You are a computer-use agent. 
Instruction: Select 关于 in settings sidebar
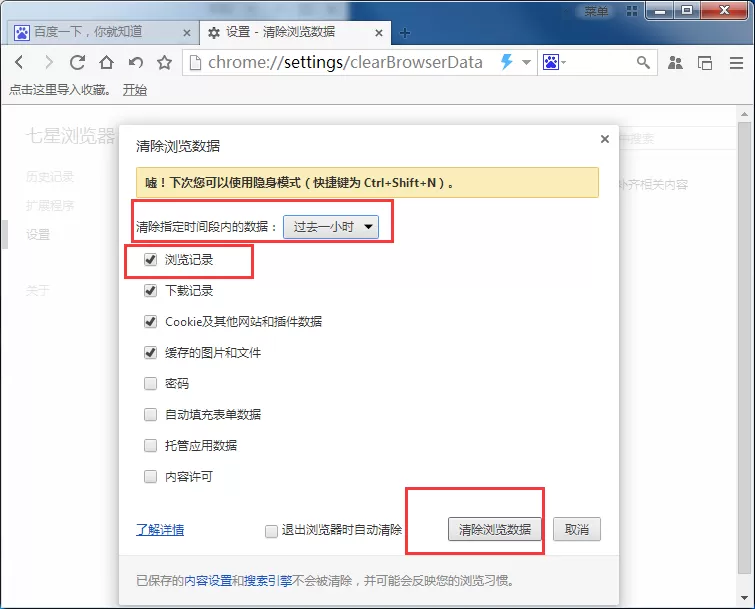point(38,290)
